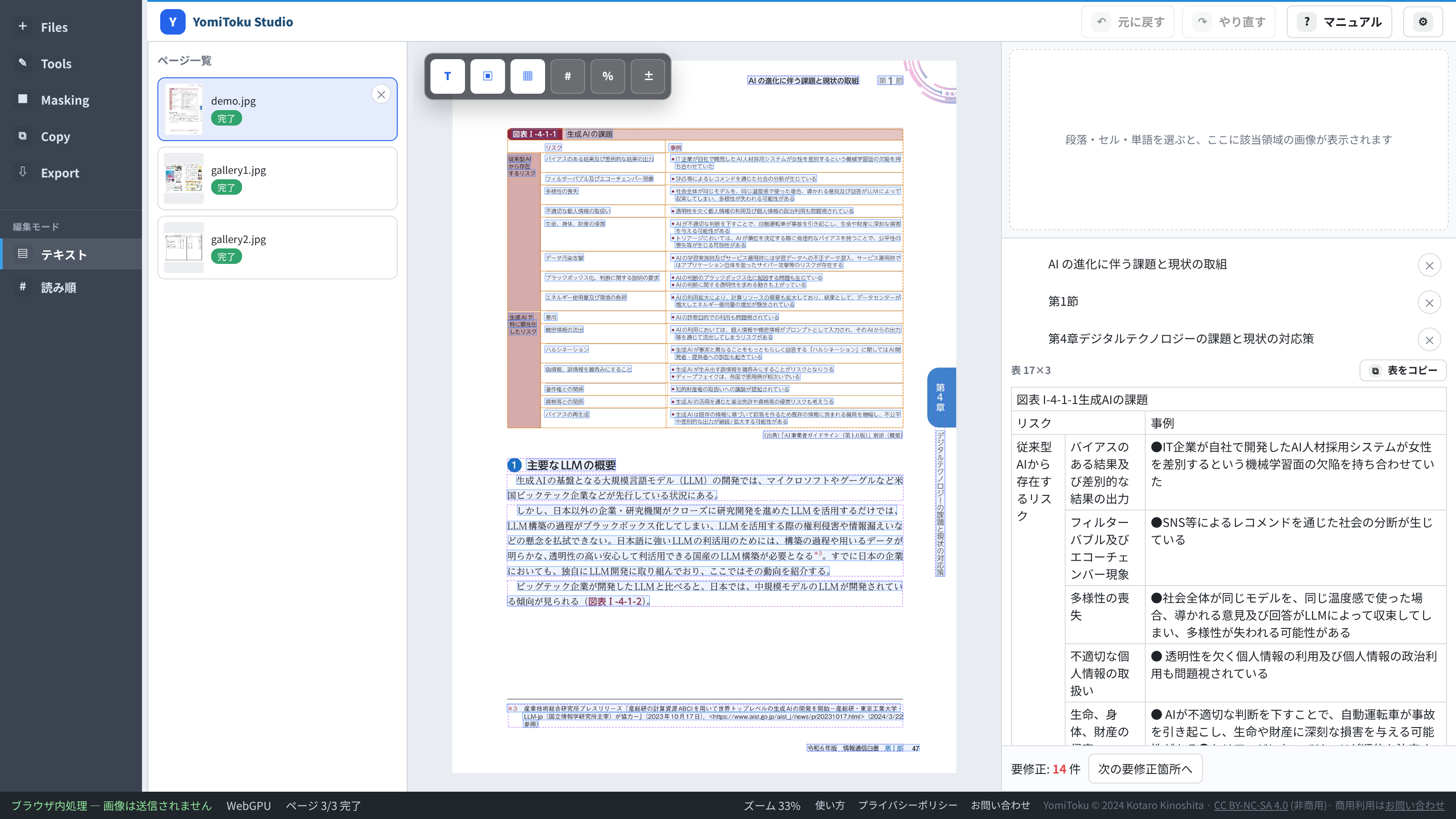Select table cell 図表 I-4-1-1生成AIの課題

1228,399
